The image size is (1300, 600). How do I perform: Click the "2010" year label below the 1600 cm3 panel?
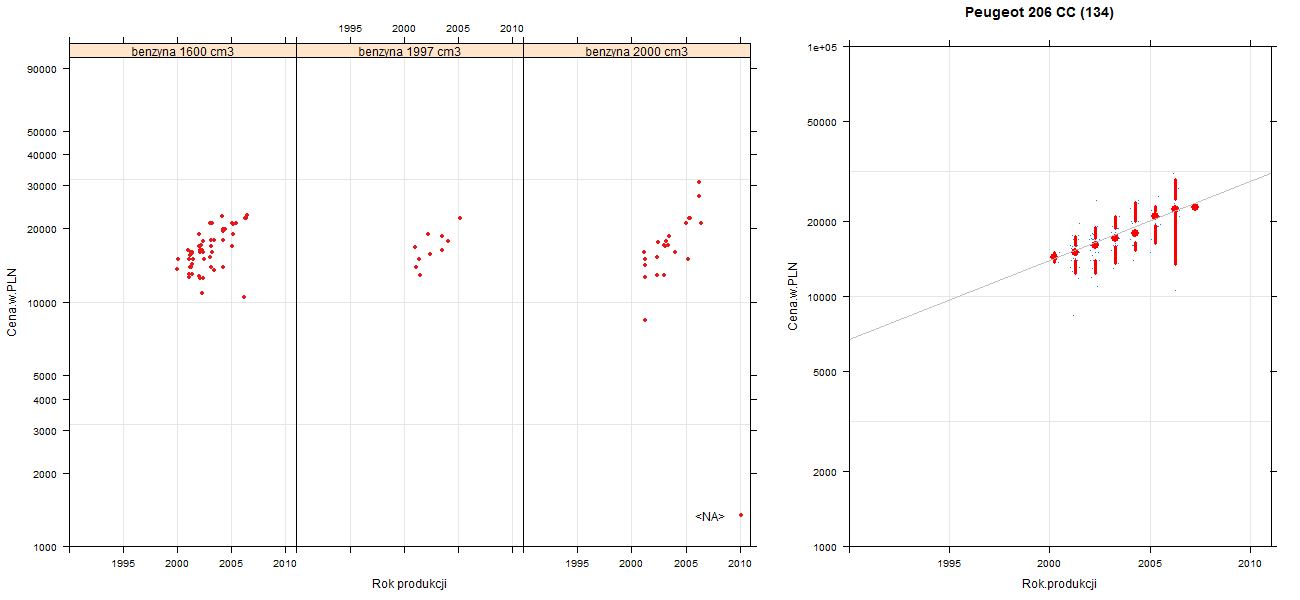[x=285, y=564]
